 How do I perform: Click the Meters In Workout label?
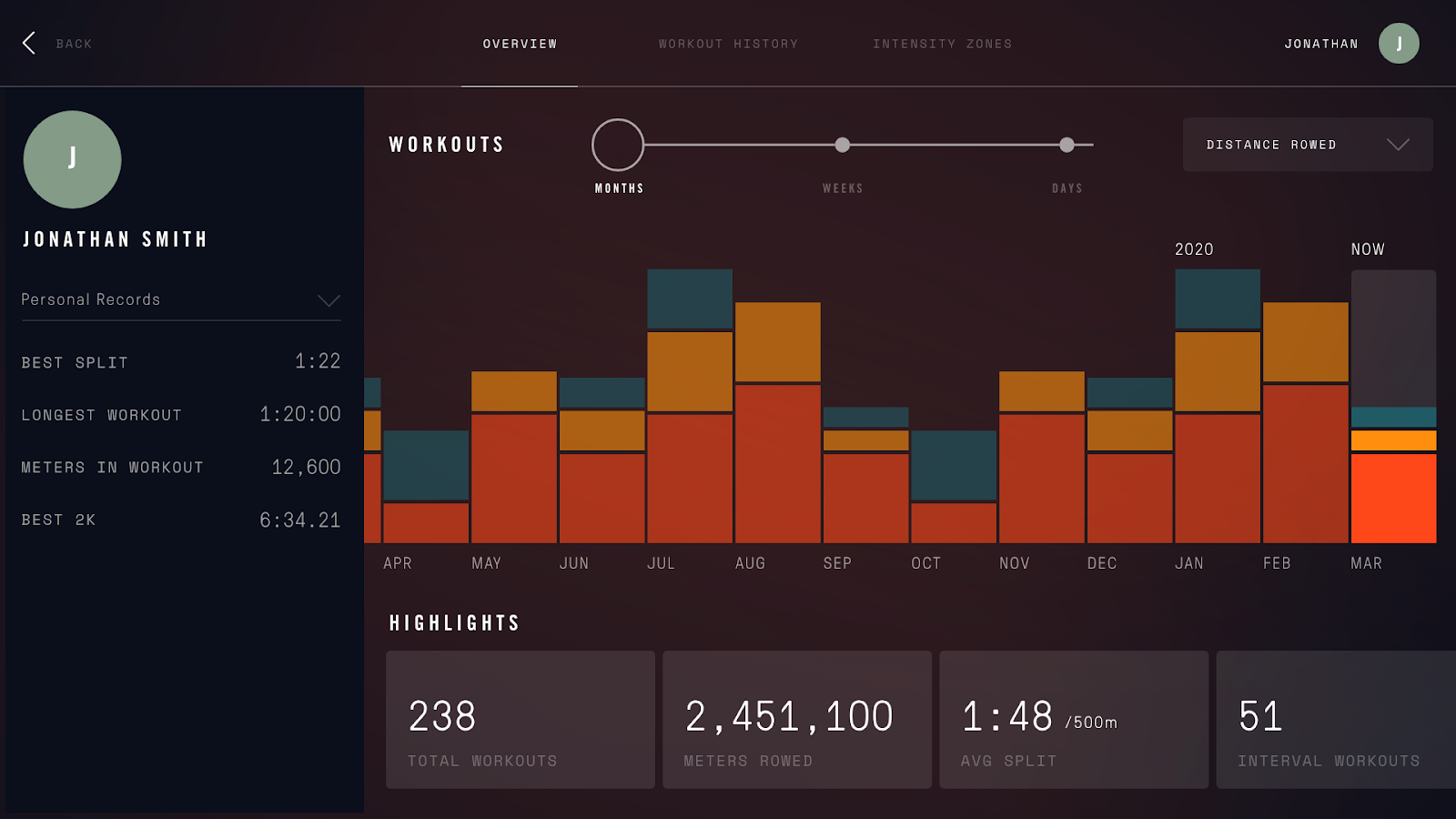point(113,468)
